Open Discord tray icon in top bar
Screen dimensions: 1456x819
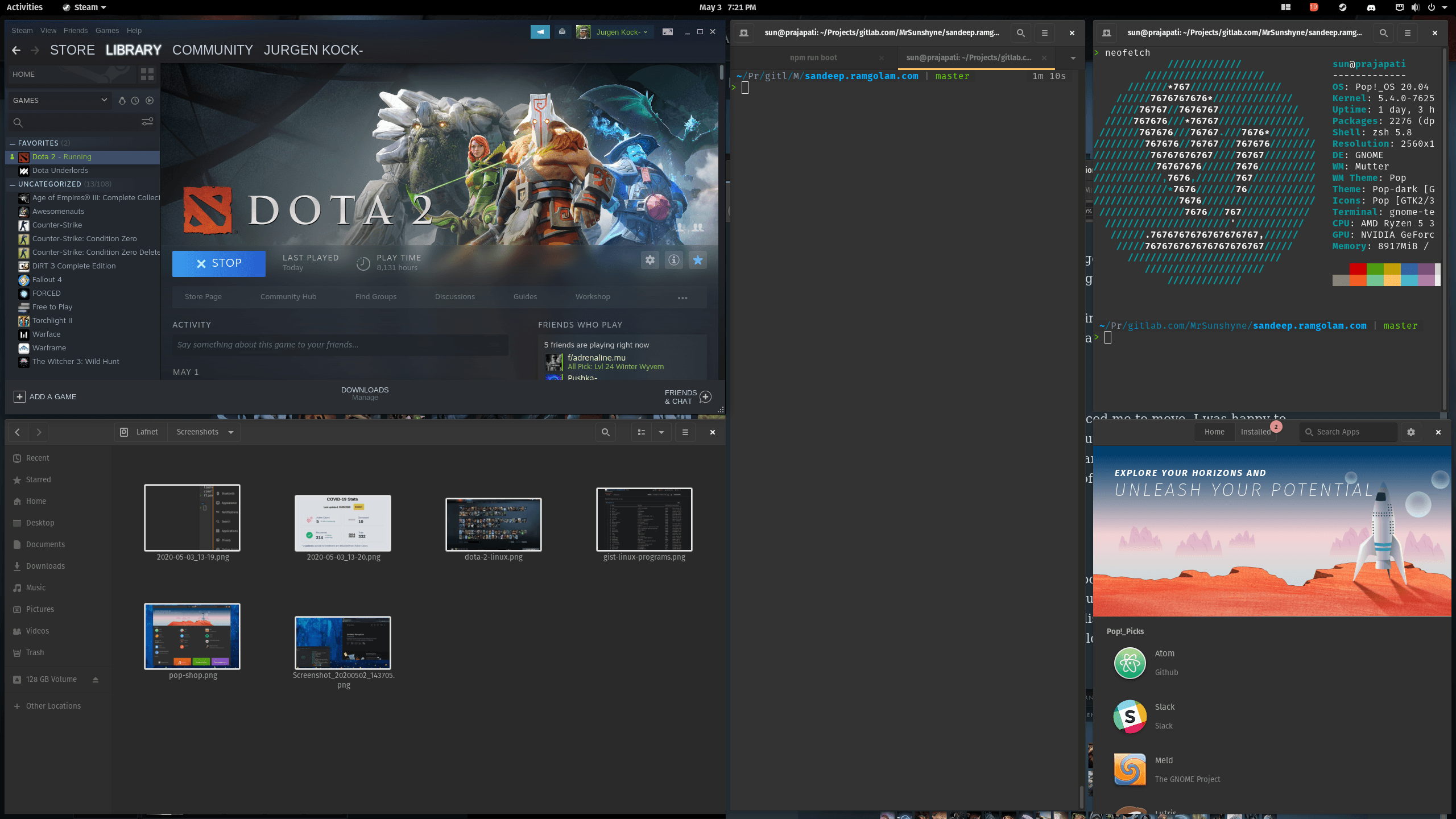(1371, 7)
